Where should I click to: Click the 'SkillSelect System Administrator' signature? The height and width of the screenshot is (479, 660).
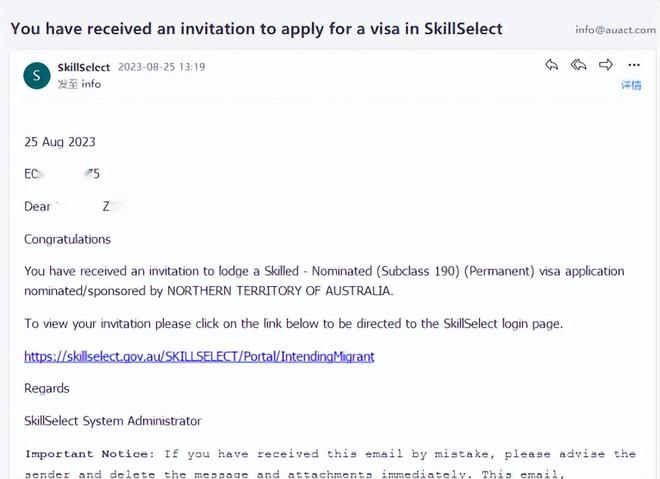coord(112,421)
